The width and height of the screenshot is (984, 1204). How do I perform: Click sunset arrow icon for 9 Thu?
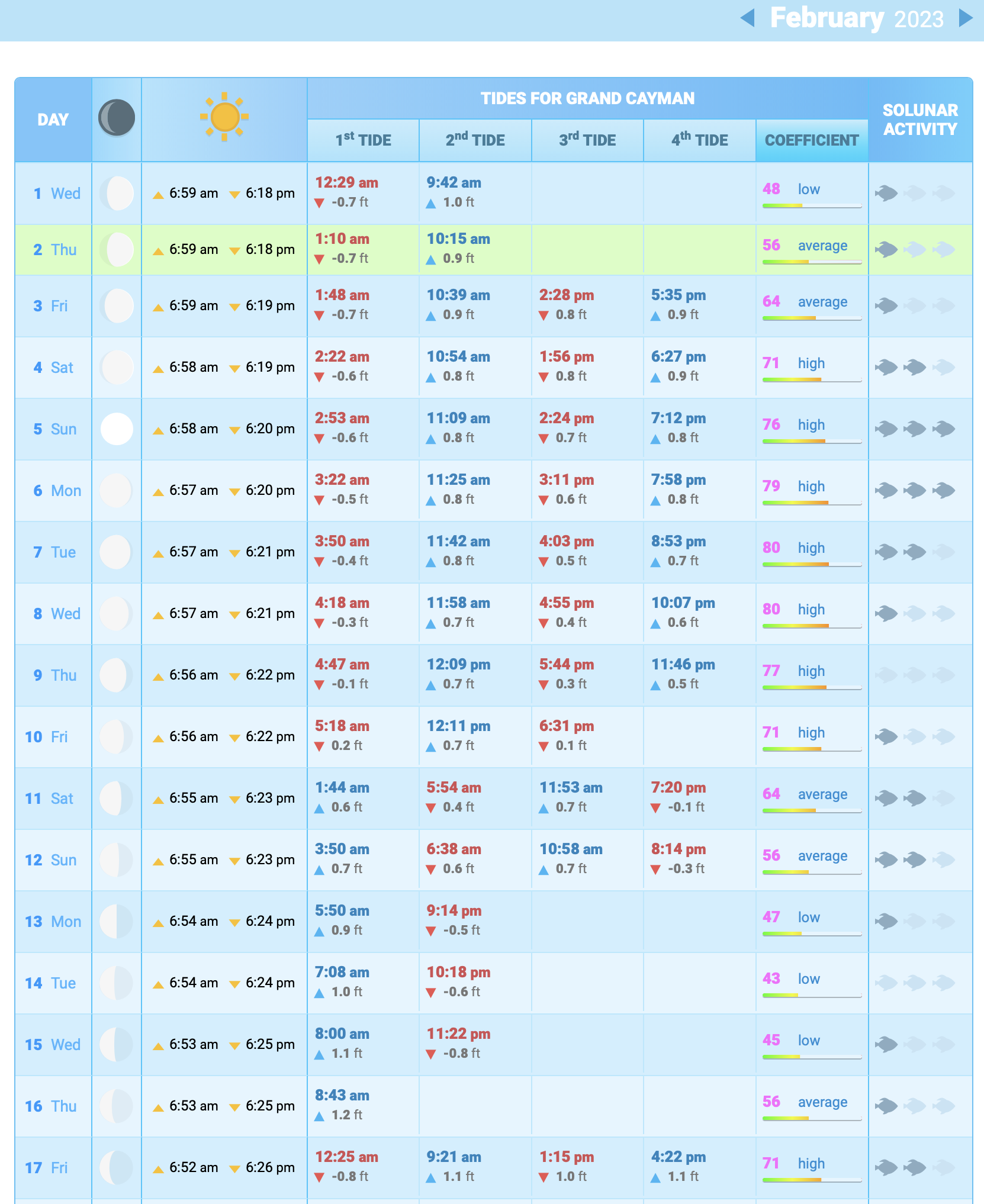click(234, 677)
